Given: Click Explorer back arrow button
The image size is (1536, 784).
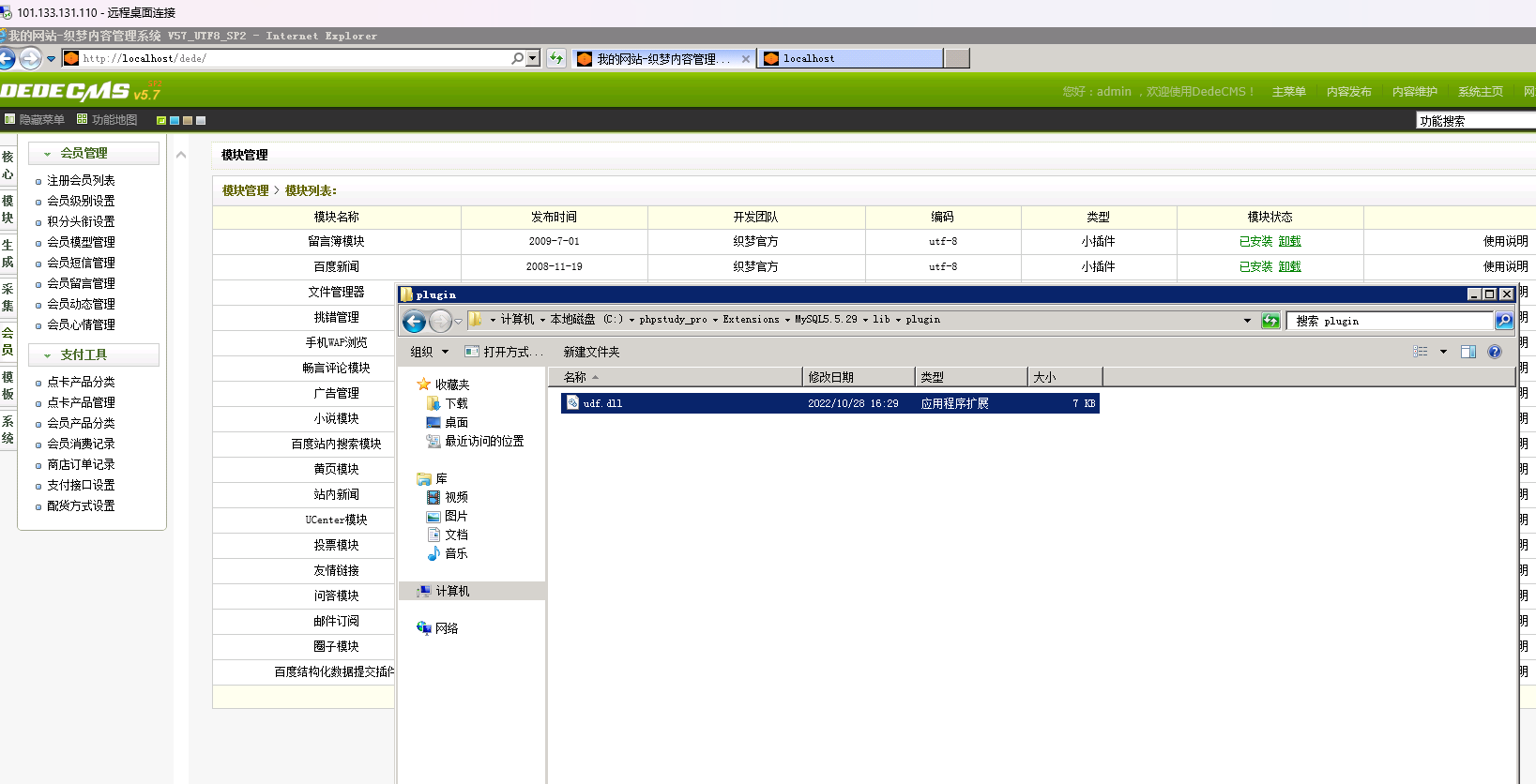Looking at the screenshot, I should tap(414, 322).
